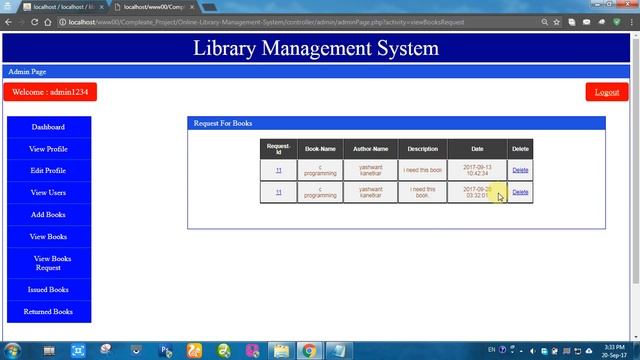Viewport: 640px width, 360px height.
Task: Click the zoom magnifier icon in address bar
Action: coord(544,22)
